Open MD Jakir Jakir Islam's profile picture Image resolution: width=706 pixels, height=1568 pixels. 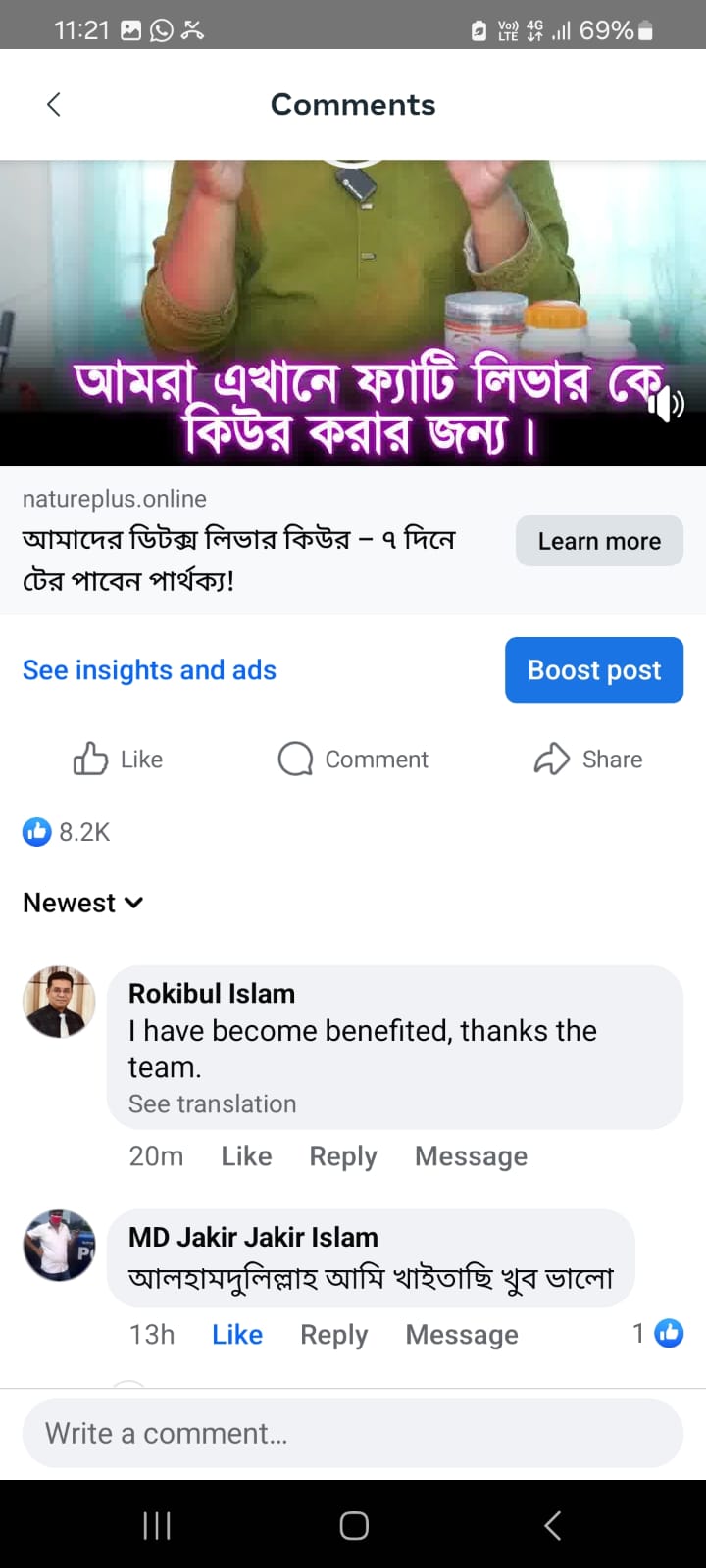tap(59, 1245)
